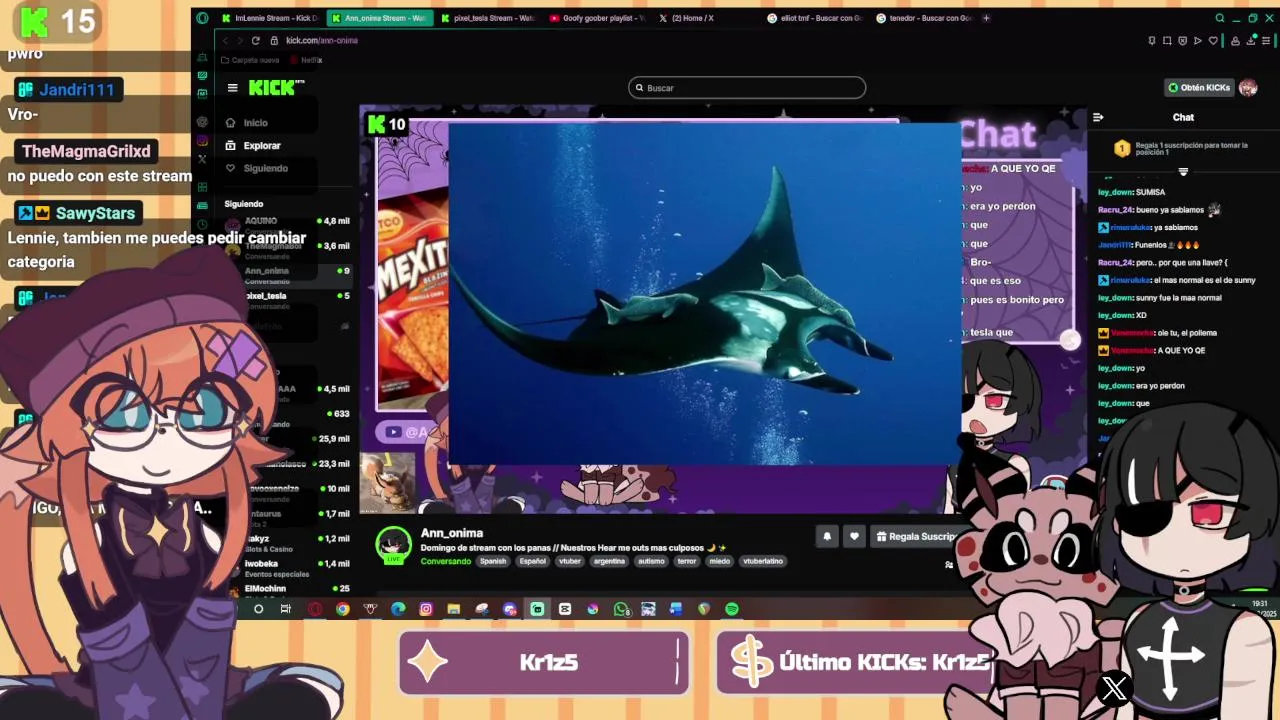Click the Chat panel header
The height and width of the screenshot is (720, 1280).
1183,117
